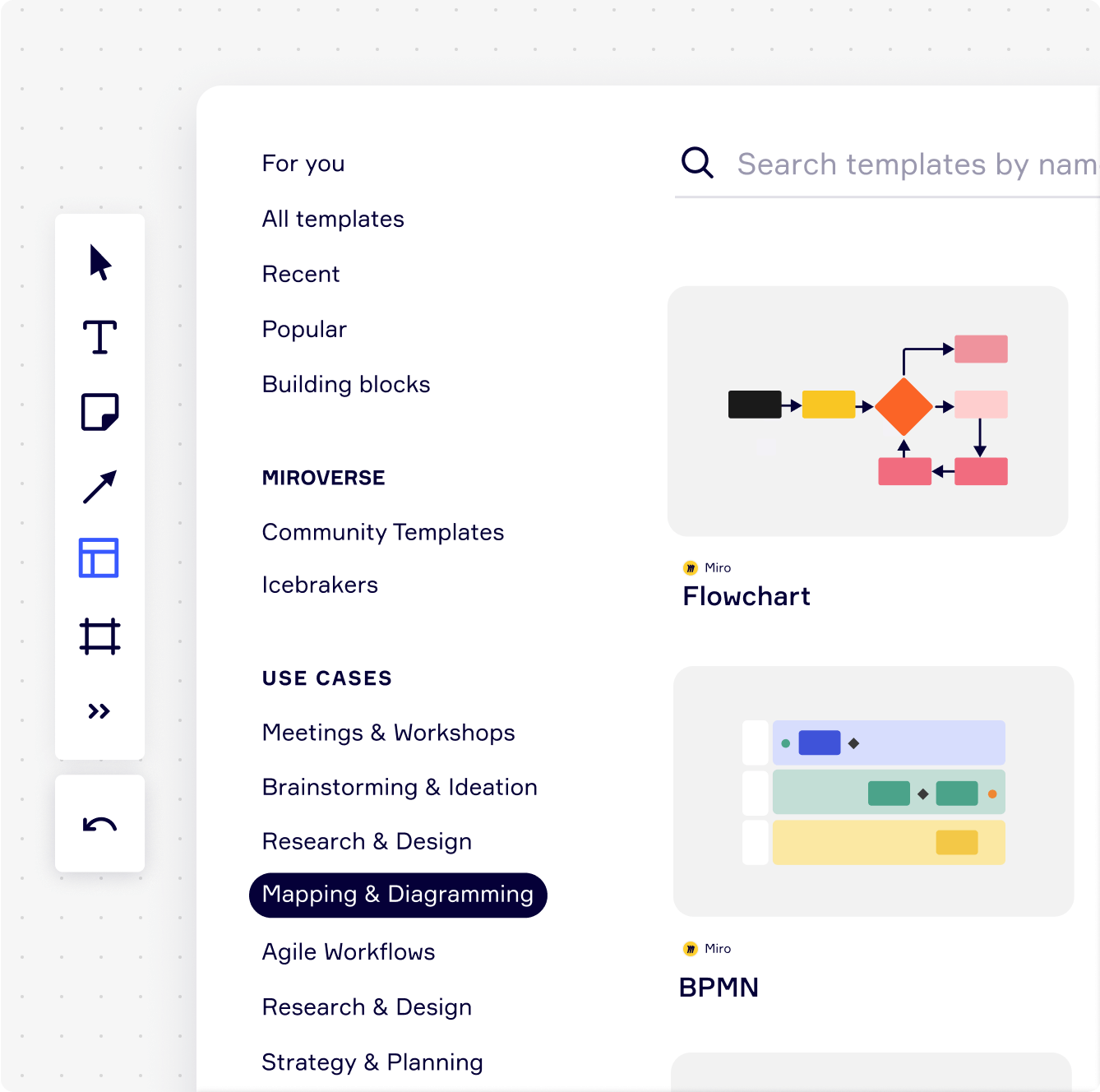
Task: Select the frame tool
Action: [100, 636]
